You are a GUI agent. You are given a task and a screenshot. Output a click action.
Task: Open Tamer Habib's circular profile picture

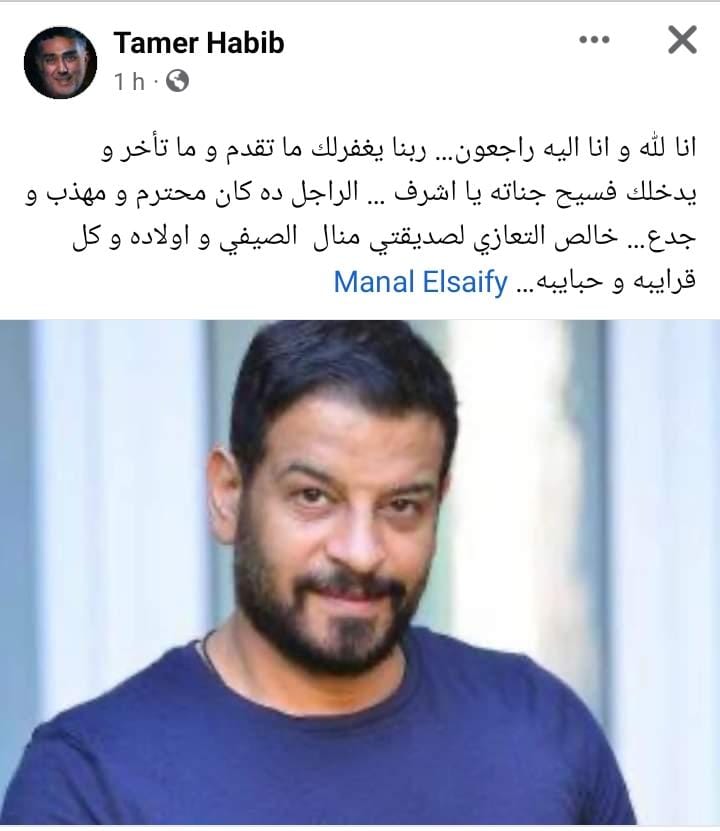pyautogui.click(x=60, y=63)
